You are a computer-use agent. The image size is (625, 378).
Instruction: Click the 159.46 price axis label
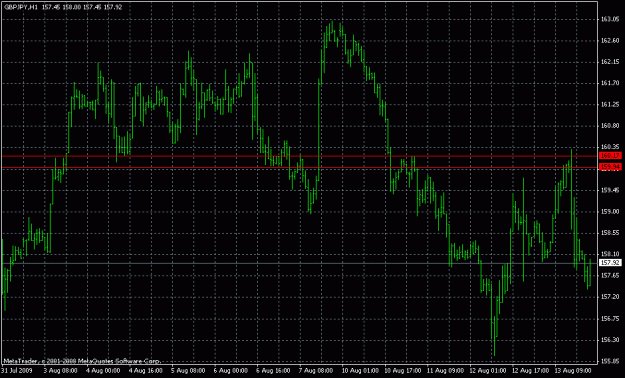tap(610, 190)
